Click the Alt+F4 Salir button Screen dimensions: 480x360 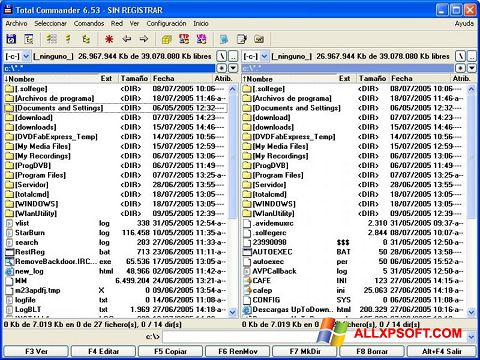442,351
